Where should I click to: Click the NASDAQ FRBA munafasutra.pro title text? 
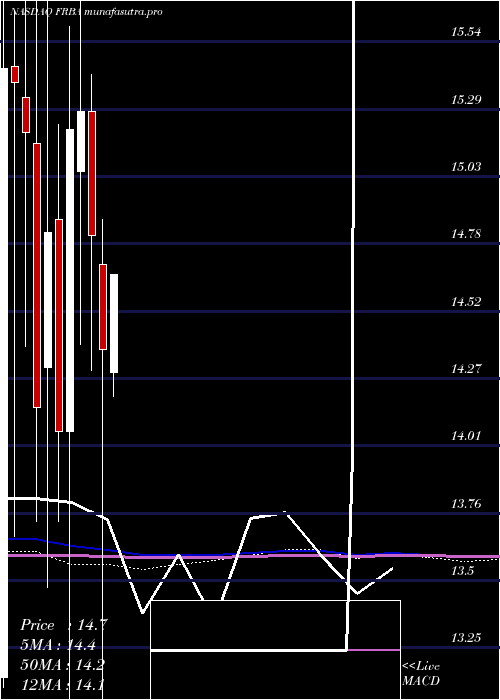(x=86, y=12)
